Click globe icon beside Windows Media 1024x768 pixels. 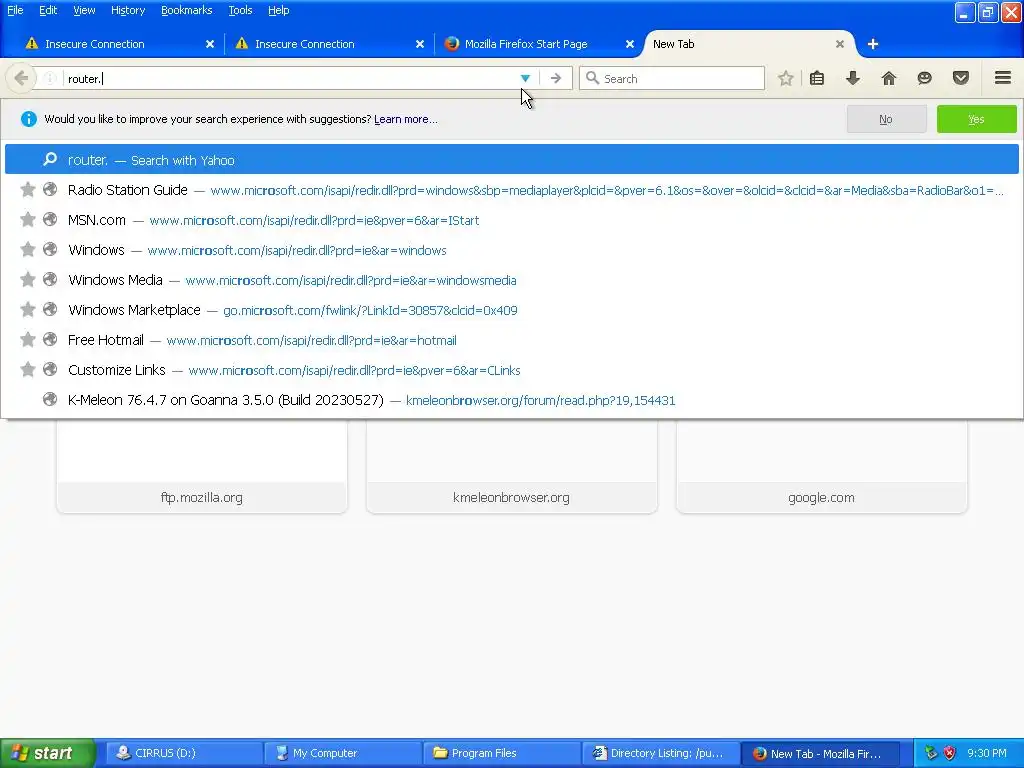50,280
